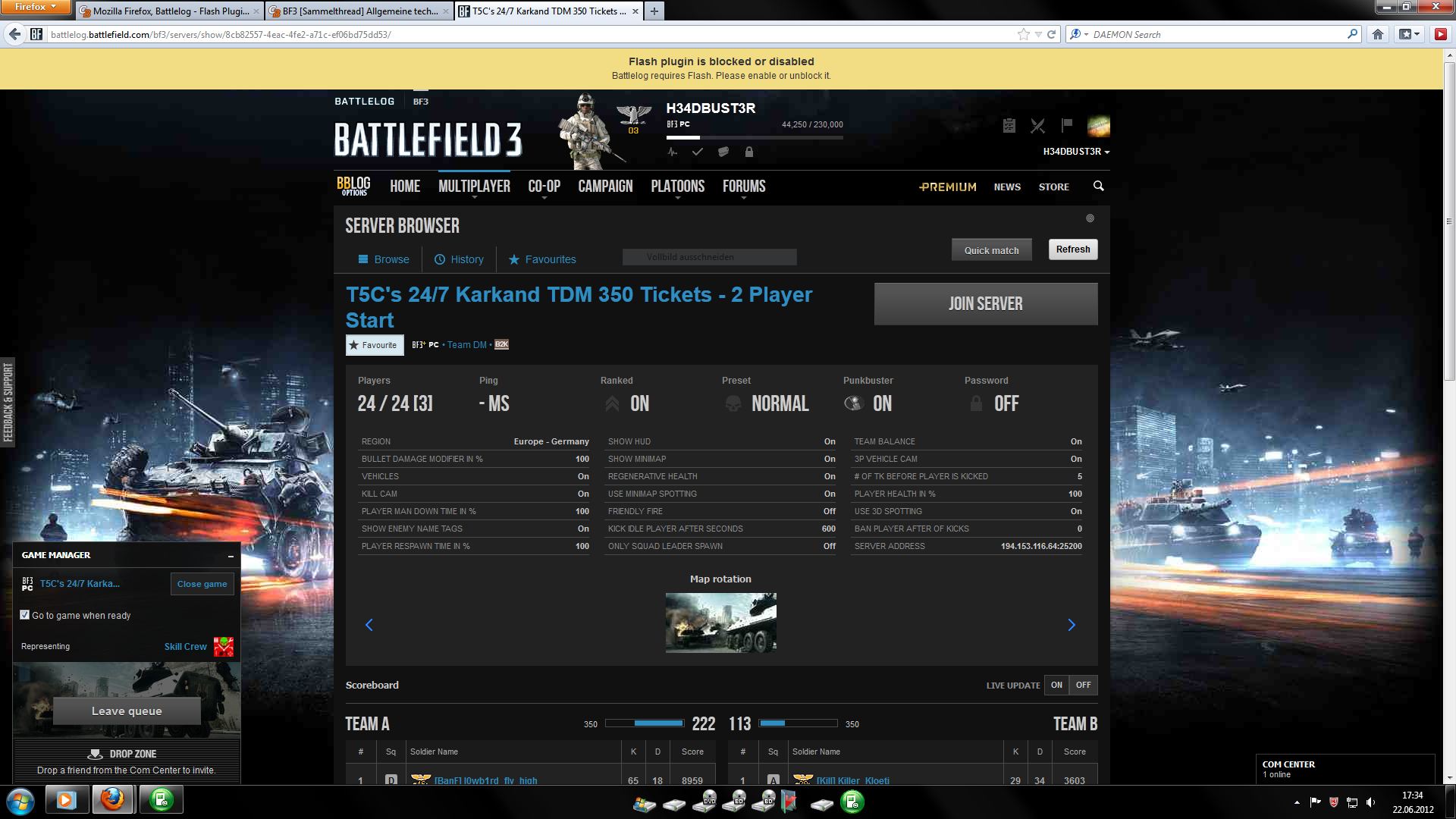
Task: Open the History tab
Action: tap(459, 259)
